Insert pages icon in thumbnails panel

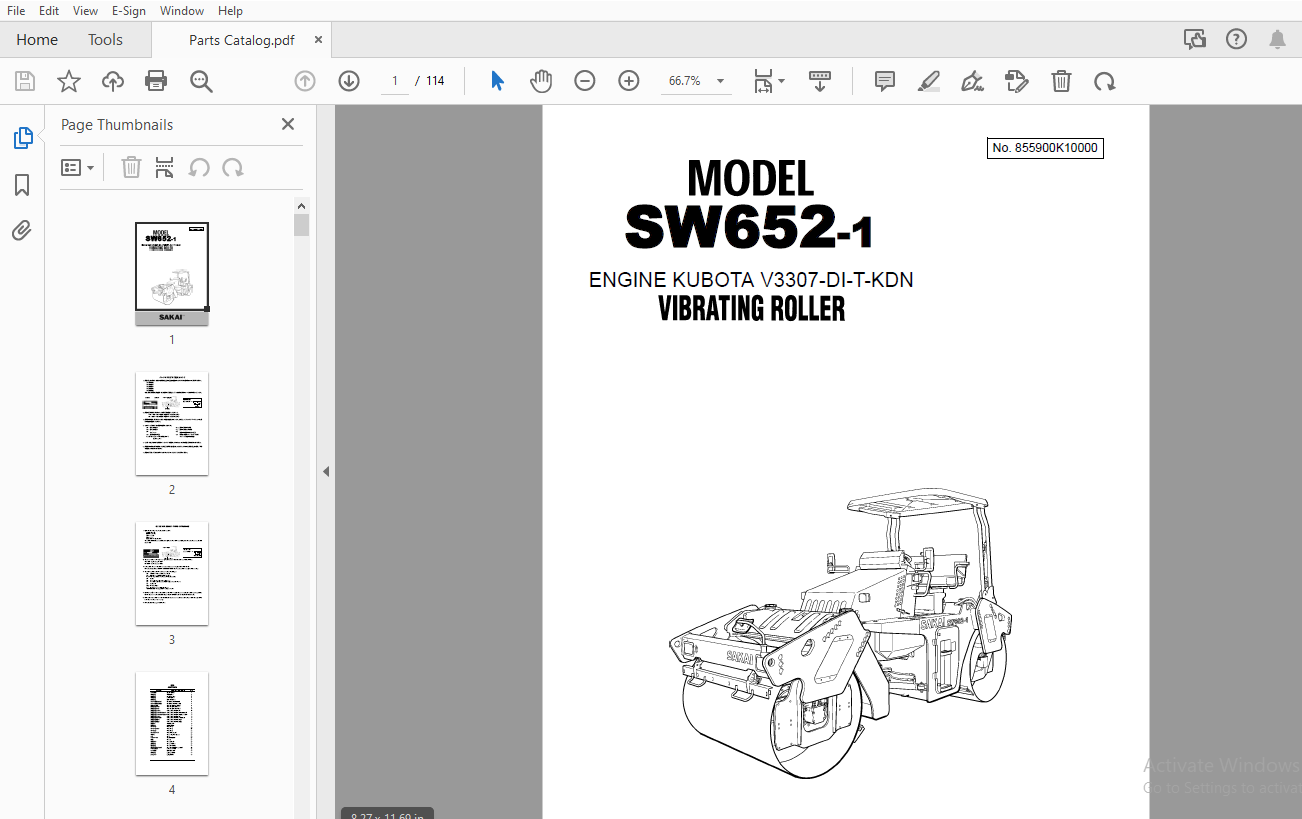tap(165, 168)
